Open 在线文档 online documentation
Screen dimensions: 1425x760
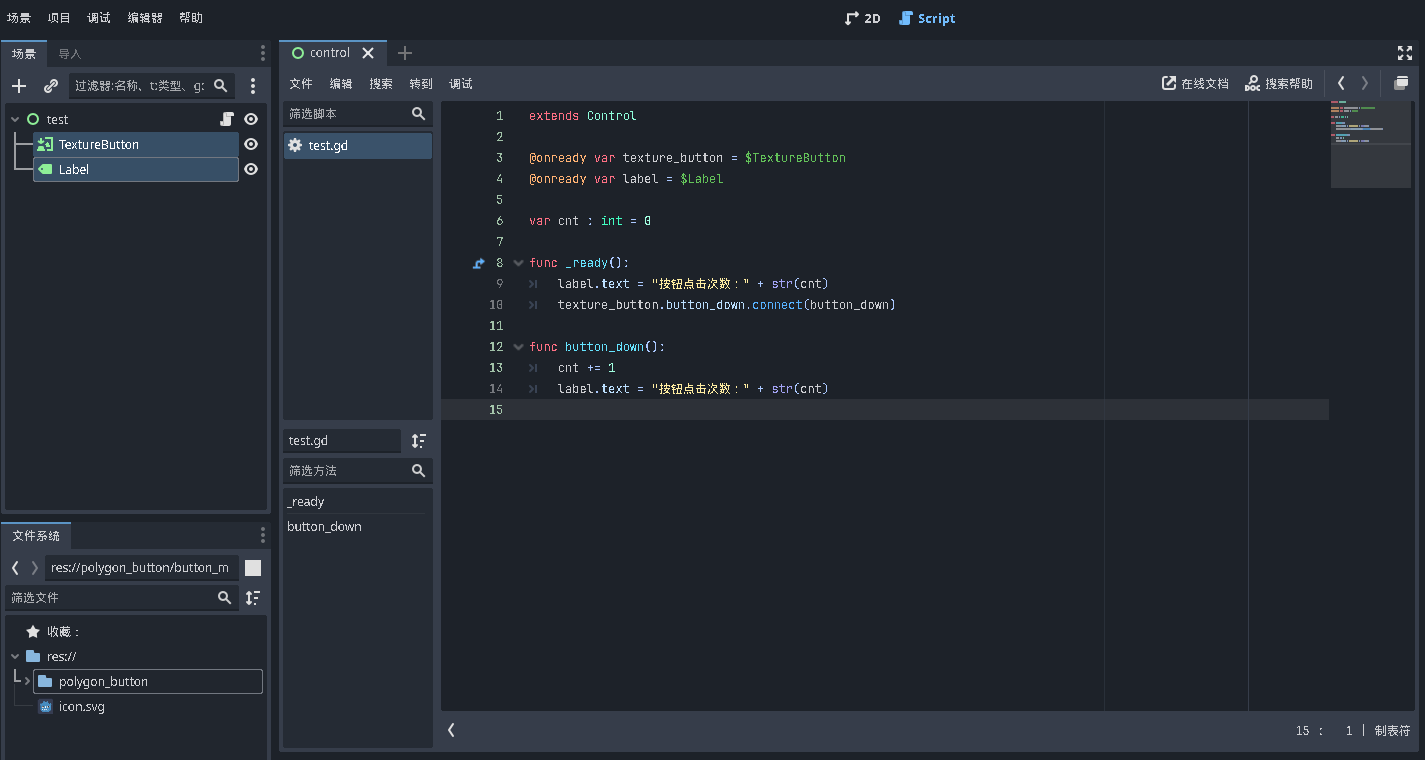1193,84
